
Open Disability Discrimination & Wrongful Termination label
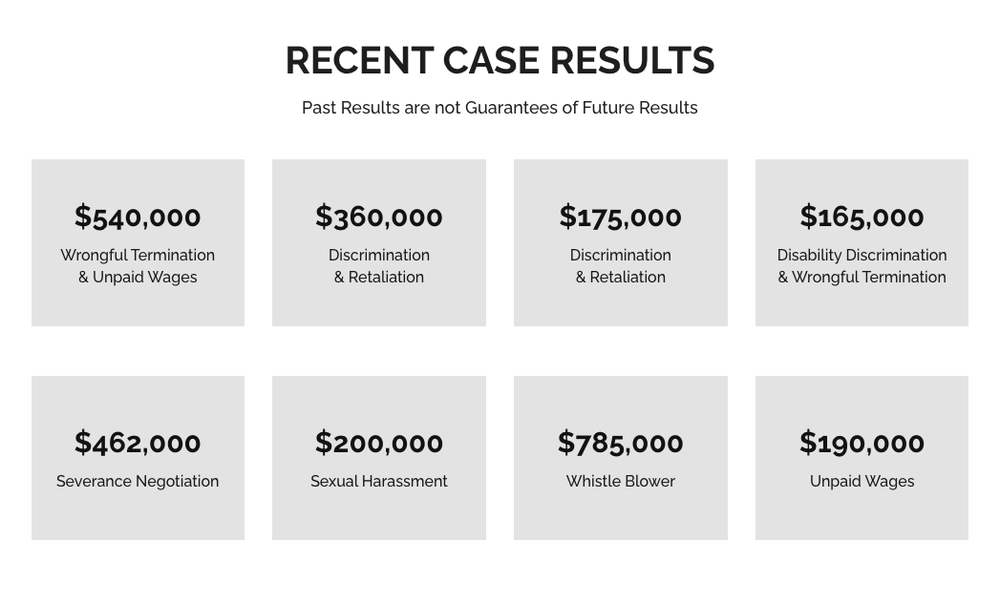862,266
